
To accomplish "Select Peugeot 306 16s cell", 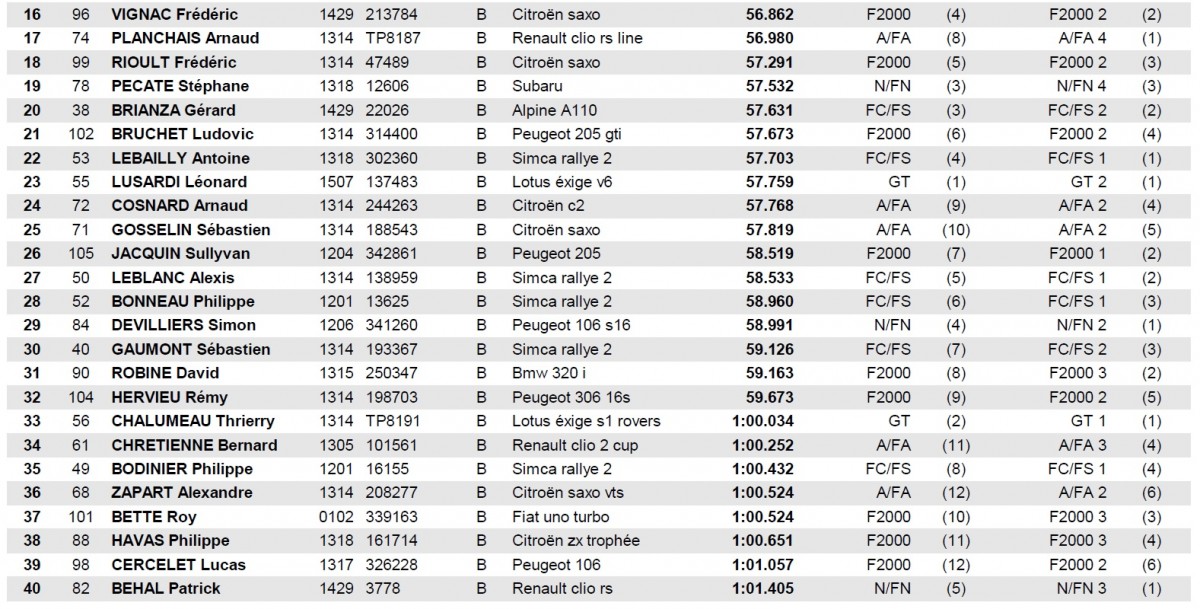I will click(x=564, y=397).
